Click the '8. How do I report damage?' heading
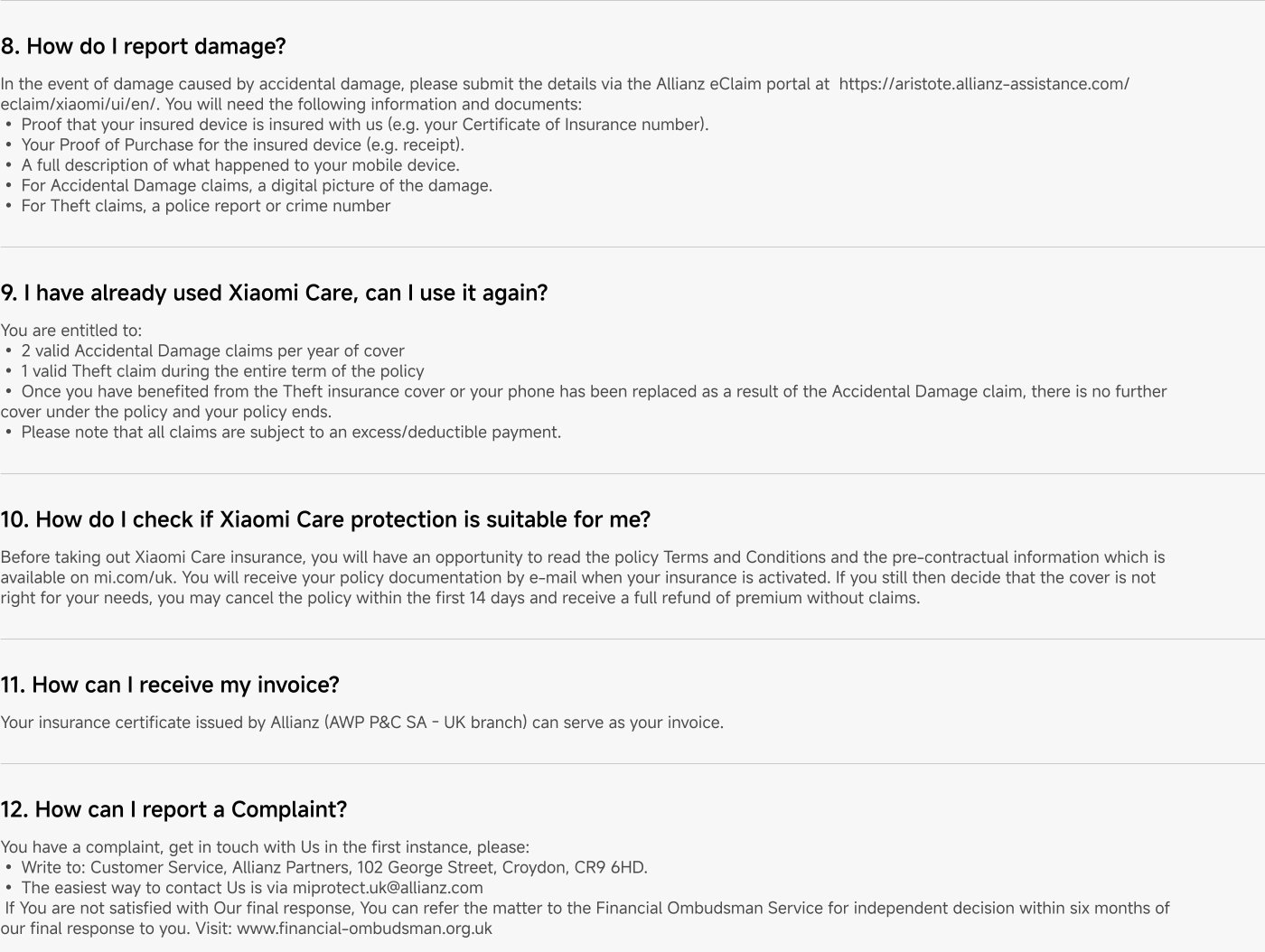1265x952 pixels. point(143,46)
